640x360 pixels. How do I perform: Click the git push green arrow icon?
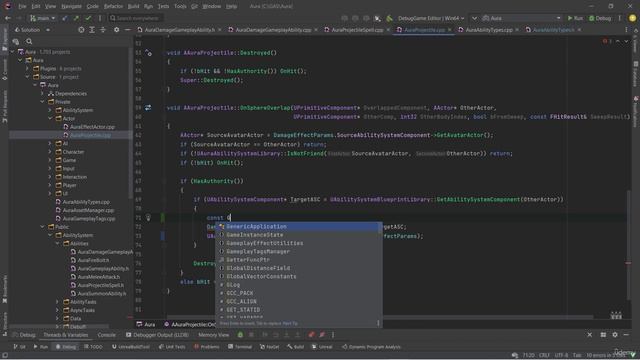[x=76, y=18]
